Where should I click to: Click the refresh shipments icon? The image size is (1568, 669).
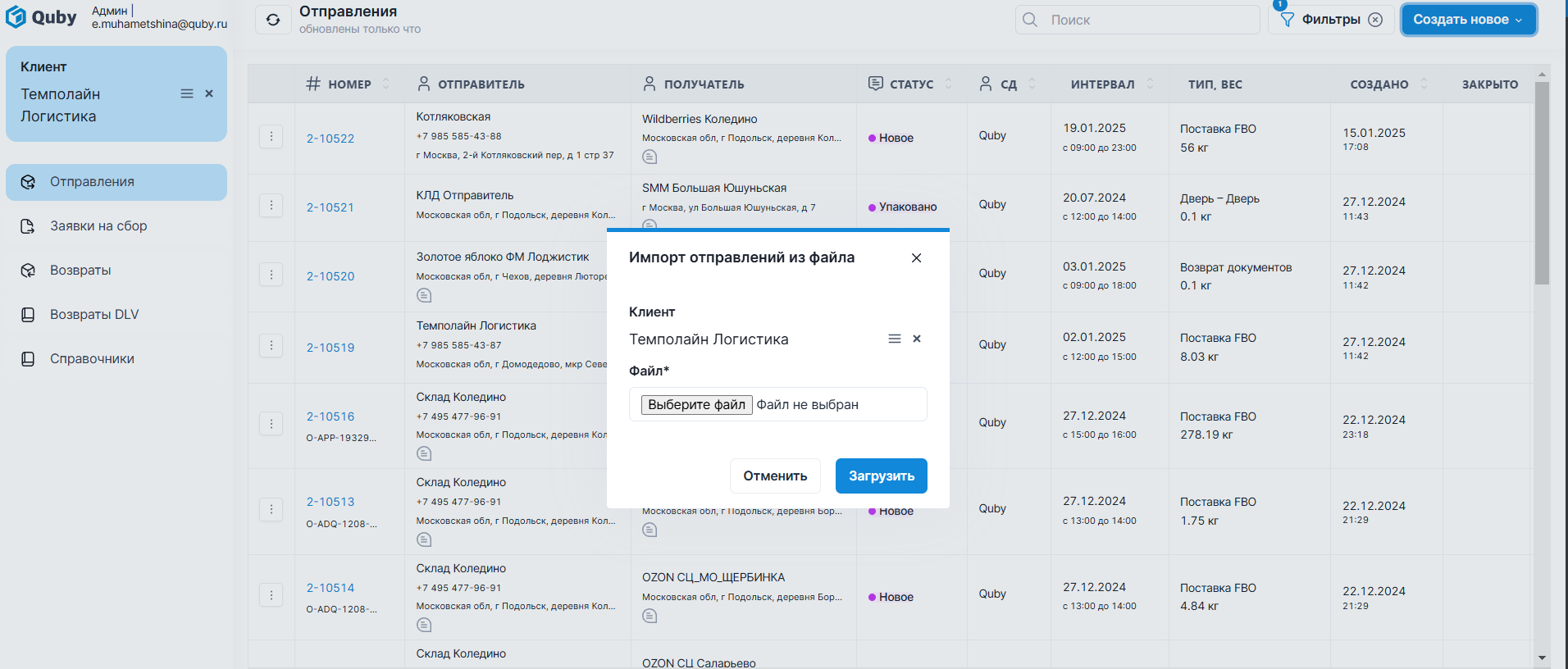[x=273, y=20]
